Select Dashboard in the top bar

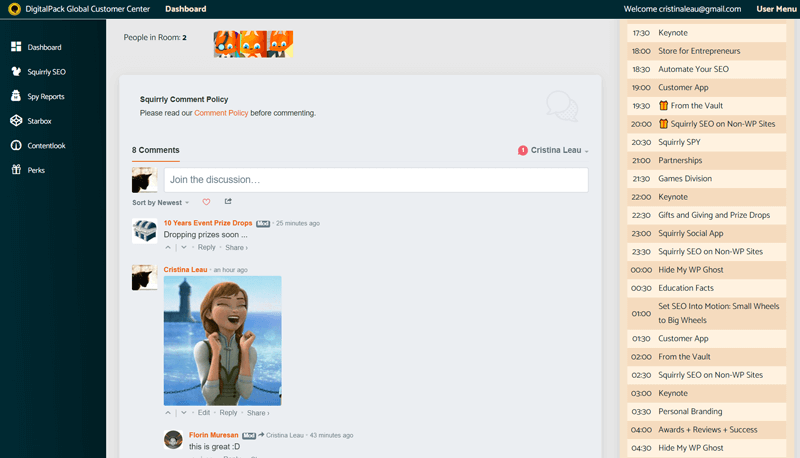[x=186, y=9]
